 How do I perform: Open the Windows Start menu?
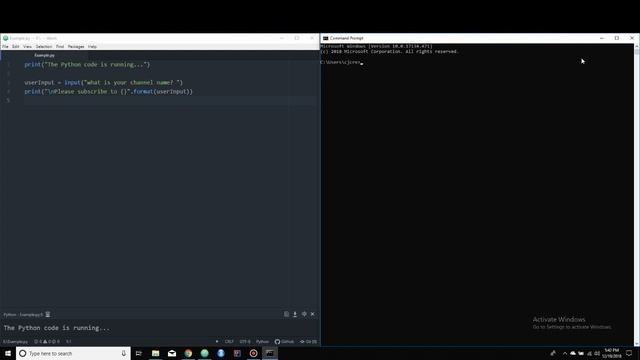(8, 353)
